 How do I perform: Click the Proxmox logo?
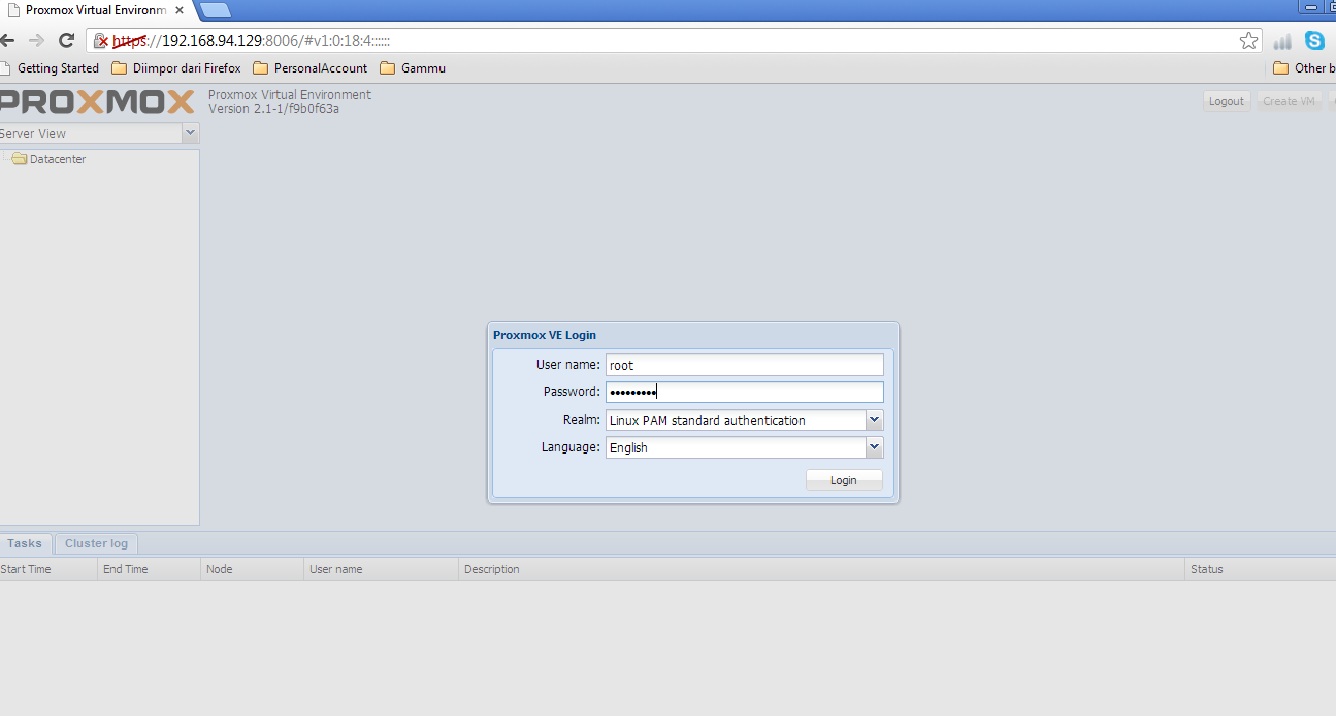pyautogui.click(x=97, y=101)
